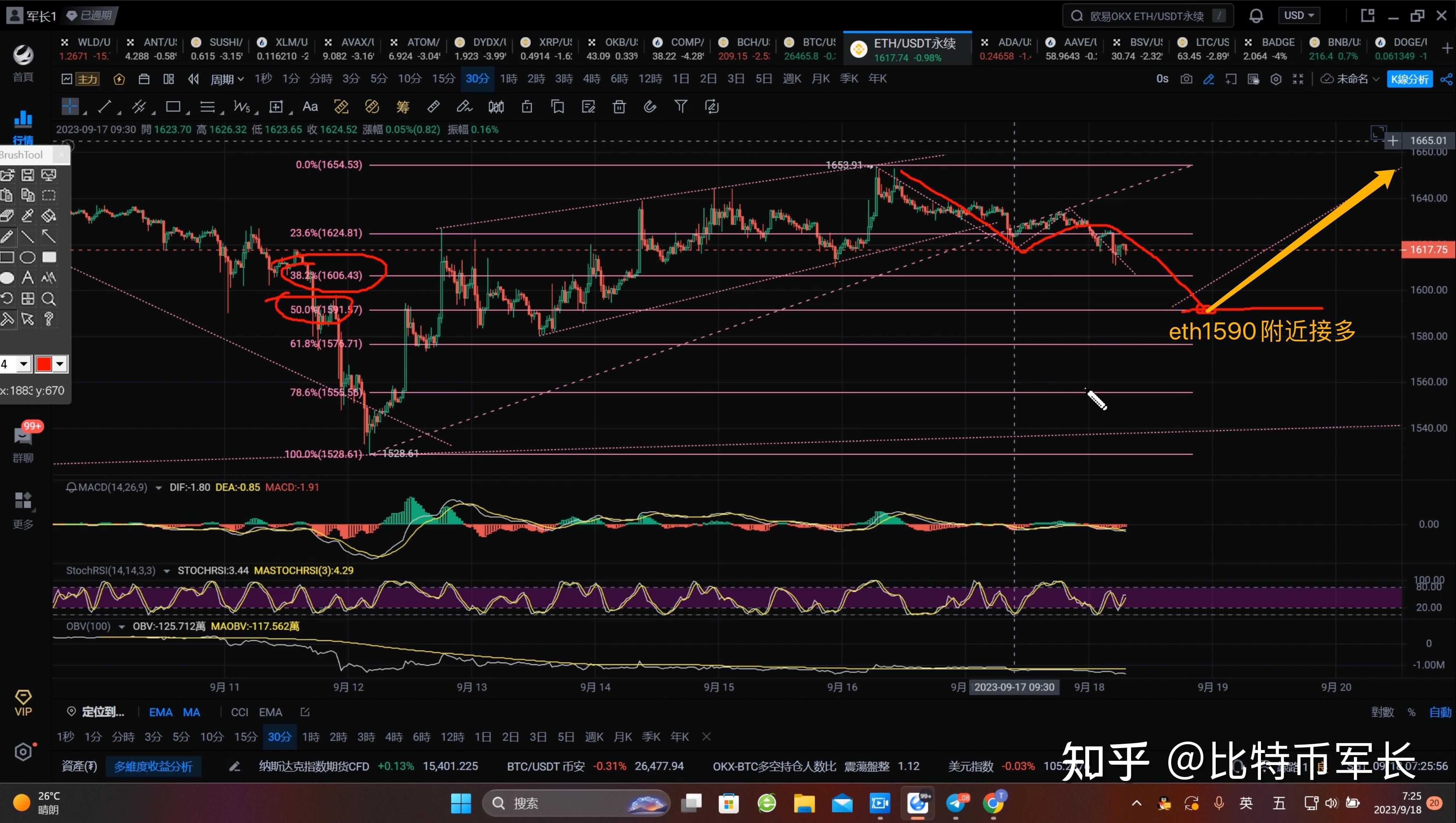Toggle the MA overlay indicator

coord(192,712)
